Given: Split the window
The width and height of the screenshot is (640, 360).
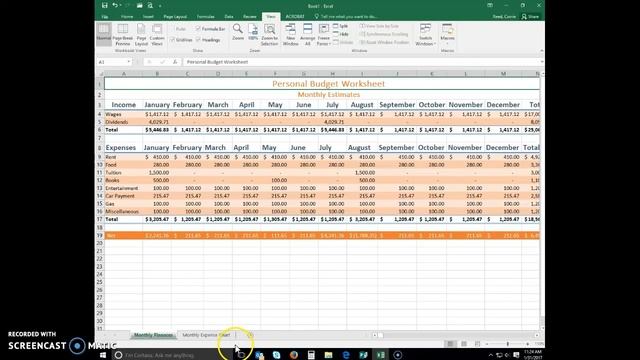Looking at the screenshot, I should [x=341, y=26].
